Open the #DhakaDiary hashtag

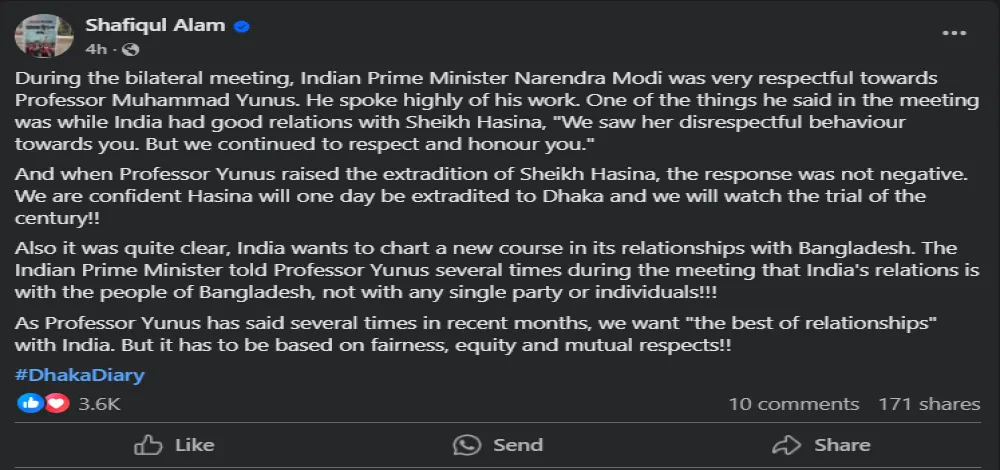[x=80, y=376]
